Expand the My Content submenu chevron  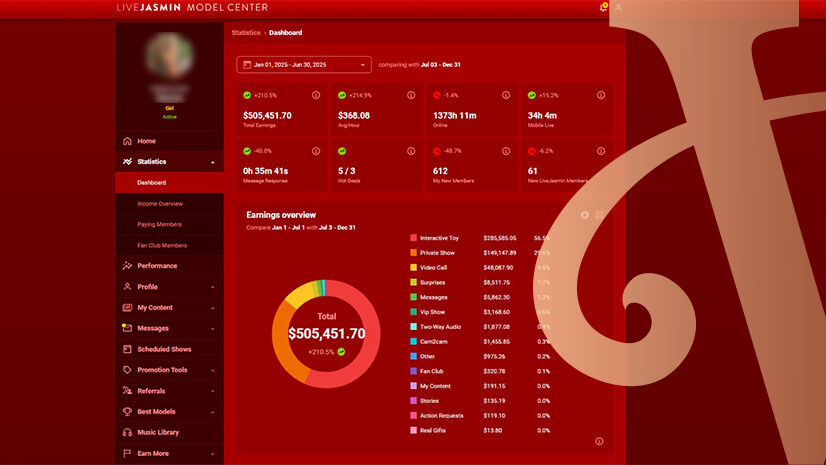[x=213, y=308]
